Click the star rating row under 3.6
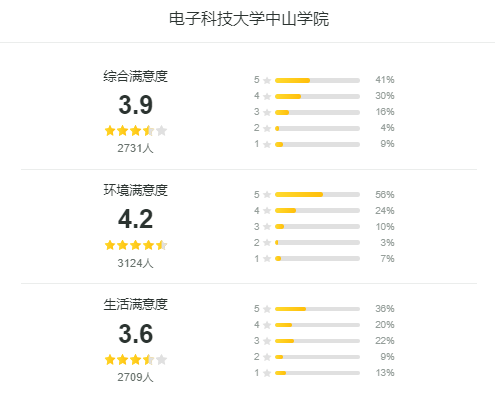 coord(136,360)
